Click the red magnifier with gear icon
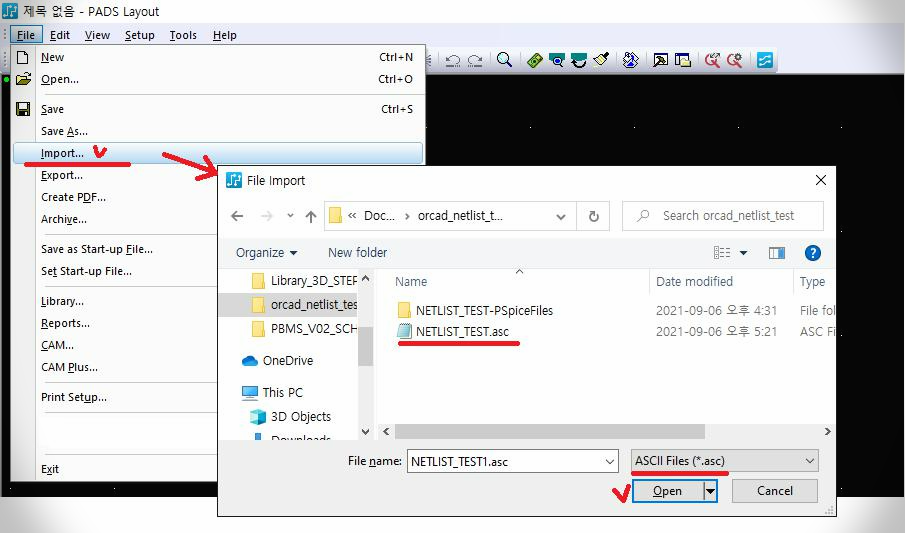905x533 pixels. click(734, 60)
